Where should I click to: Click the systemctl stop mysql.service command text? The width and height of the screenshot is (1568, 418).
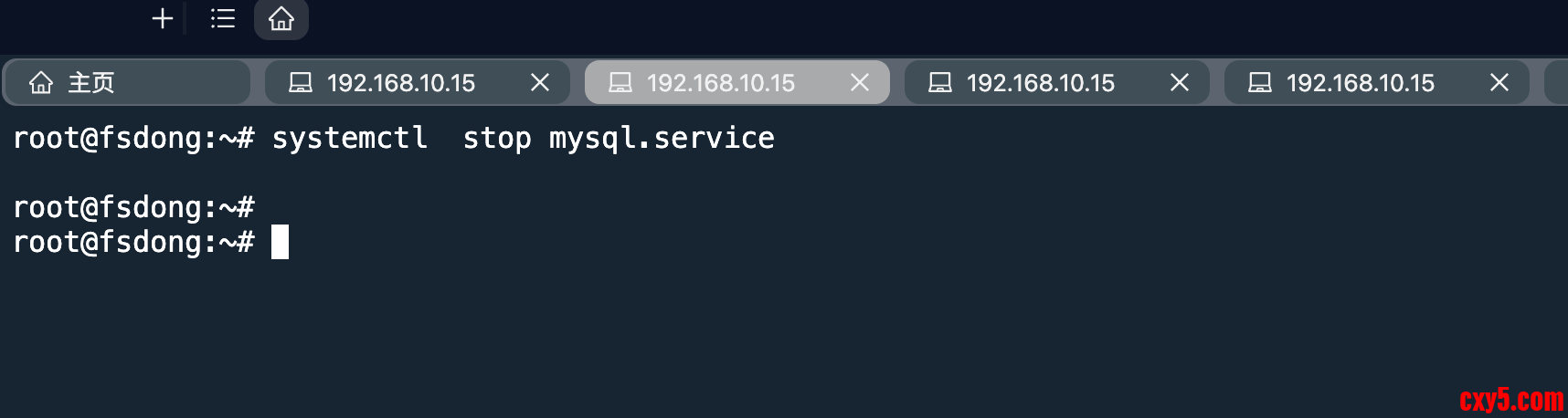point(523,138)
